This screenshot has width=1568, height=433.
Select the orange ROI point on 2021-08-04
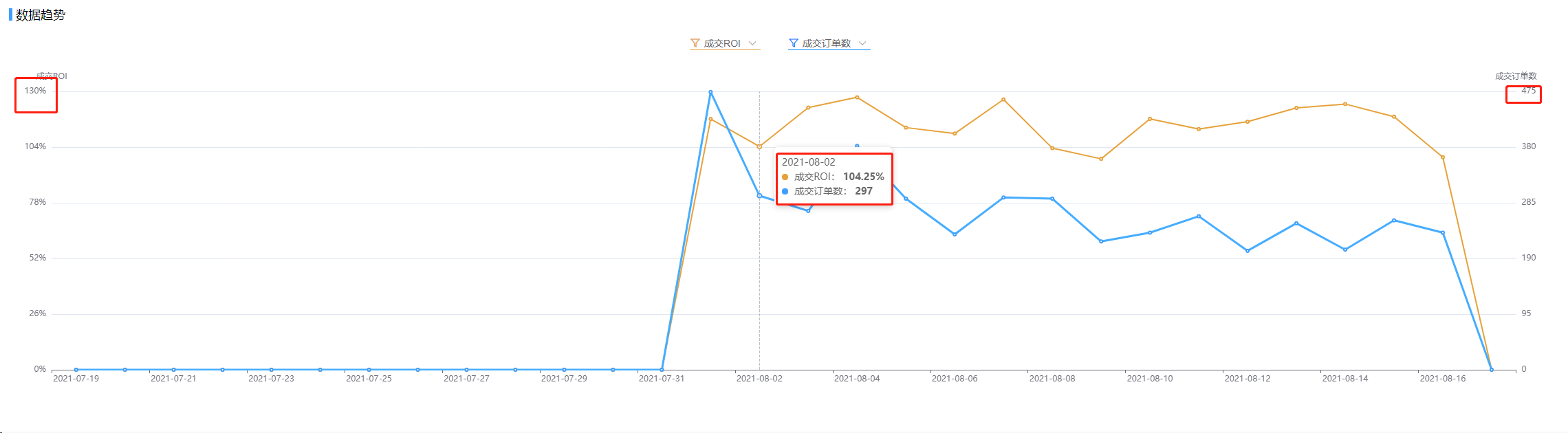(857, 97)
